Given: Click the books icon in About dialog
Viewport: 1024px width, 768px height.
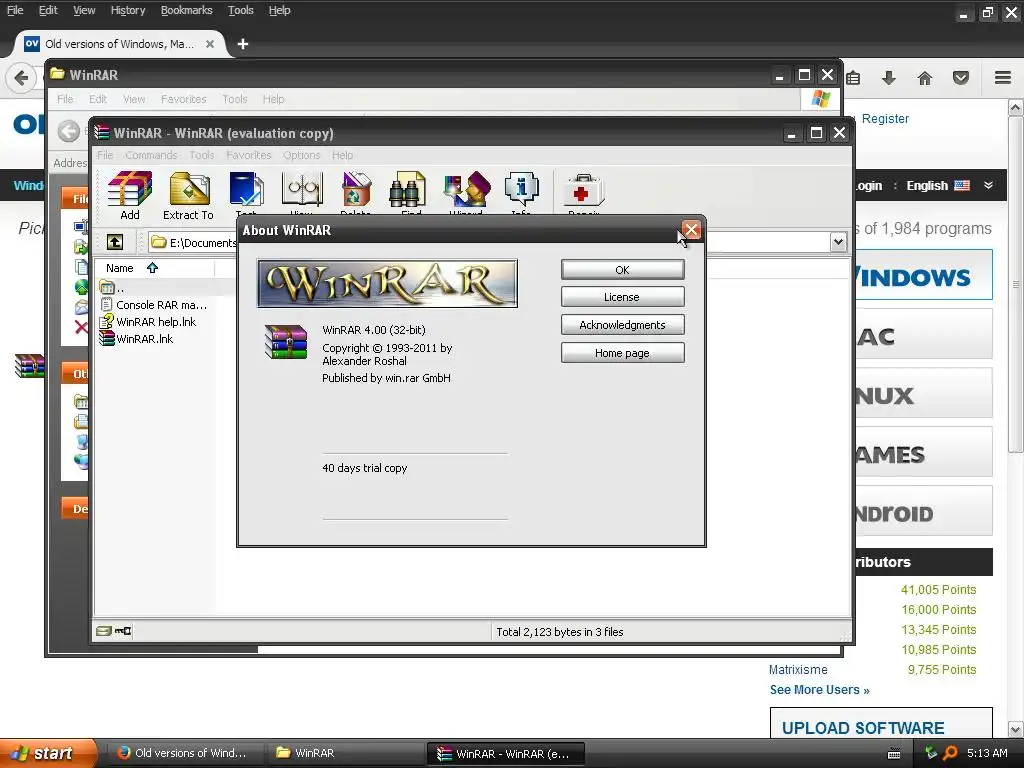Looking at the screenshot, I should point(285,342).
